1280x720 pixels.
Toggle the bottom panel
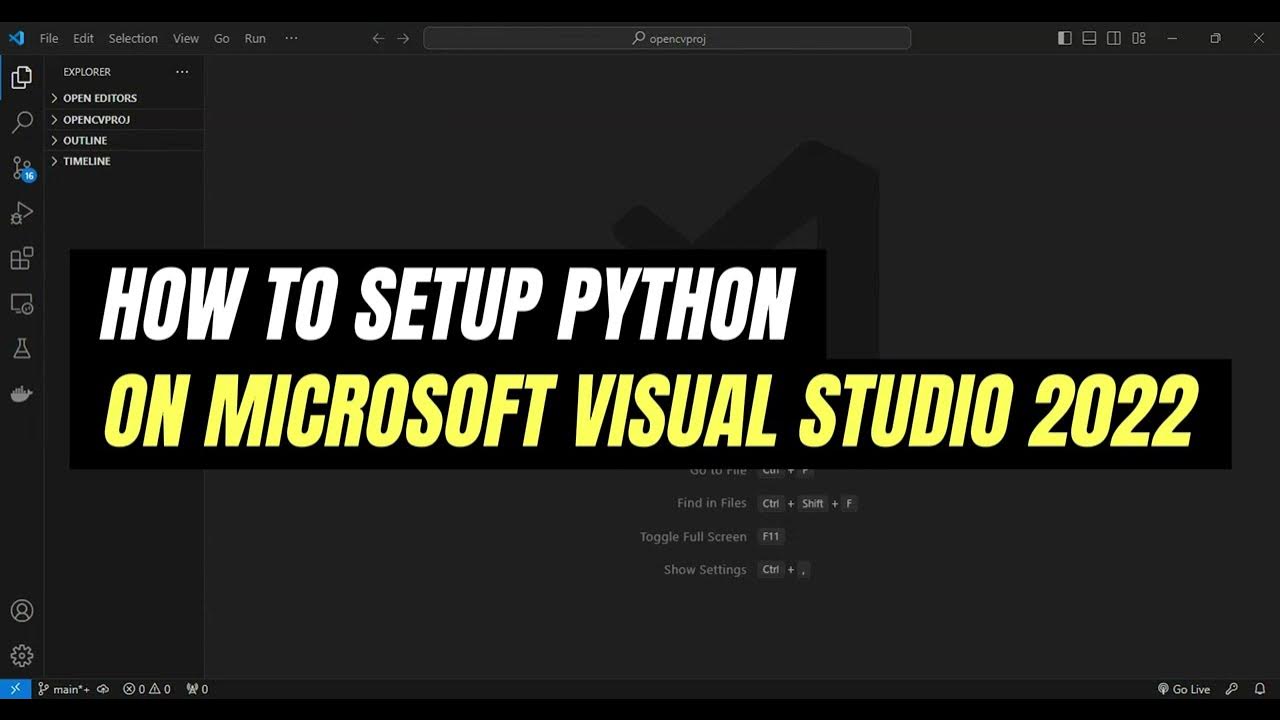(1089, 38)
